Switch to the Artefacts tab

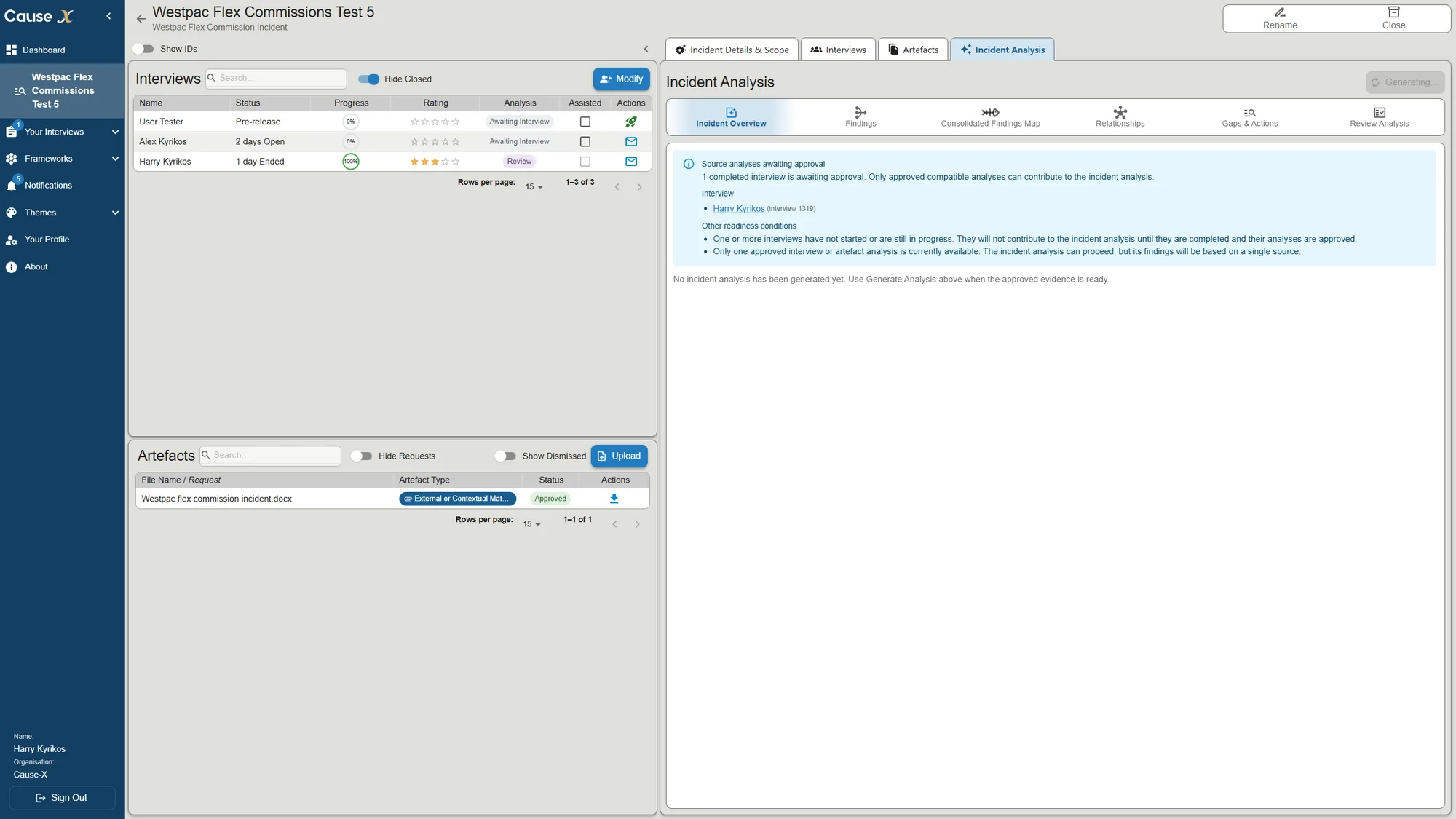(x=913, y=50)
